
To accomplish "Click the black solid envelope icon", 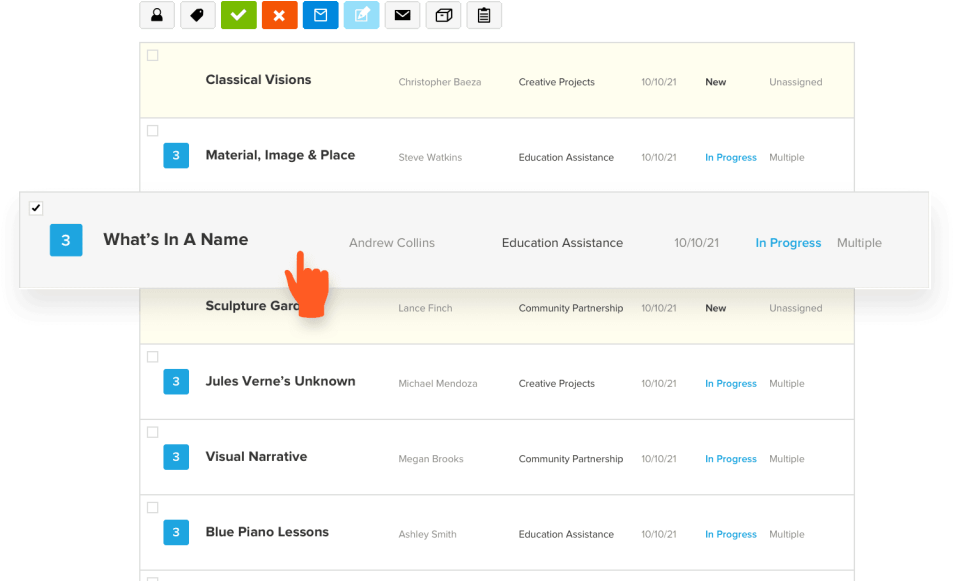I will pos(402,15).
